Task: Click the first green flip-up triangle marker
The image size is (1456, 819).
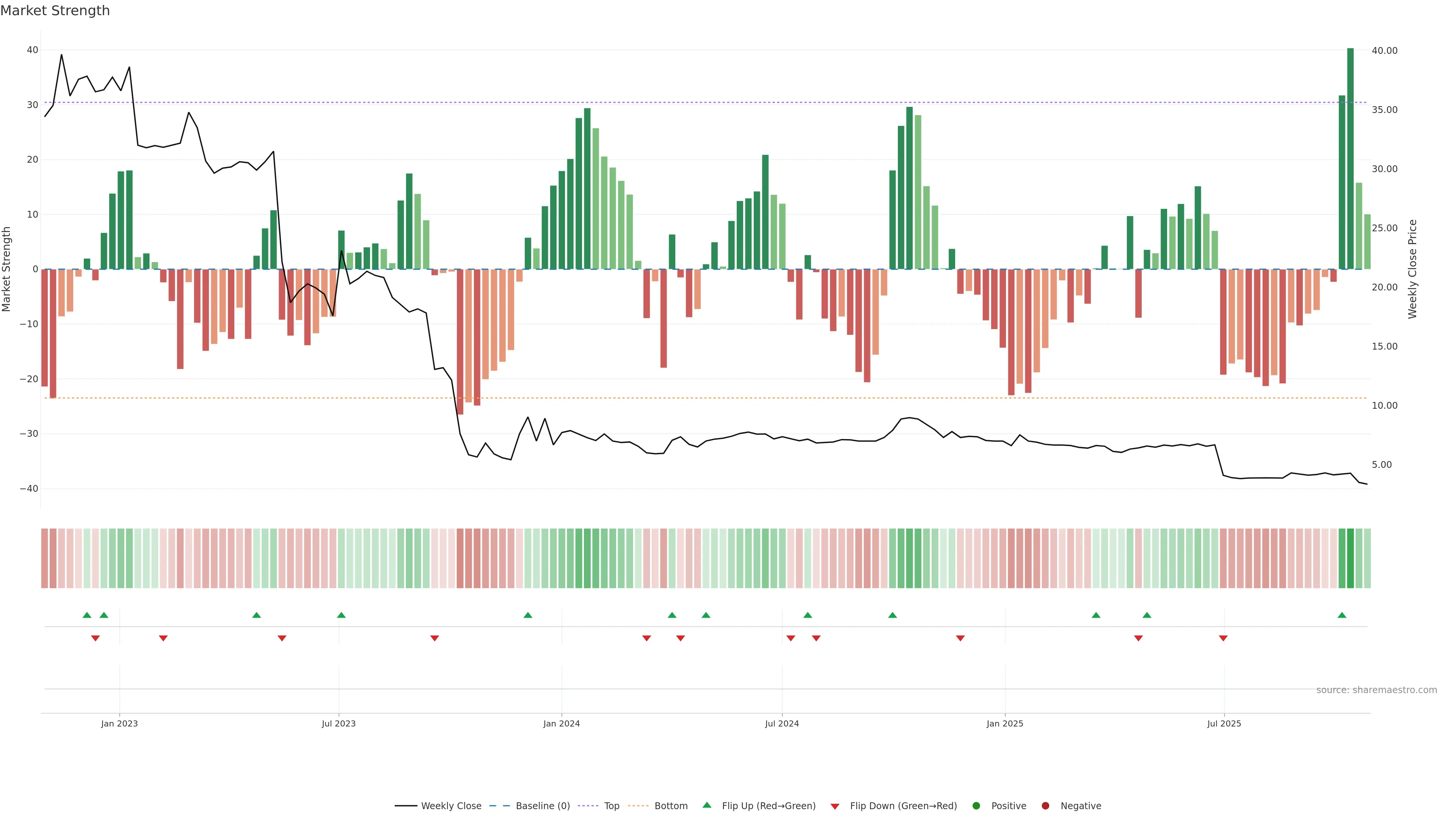Action: 86,615
